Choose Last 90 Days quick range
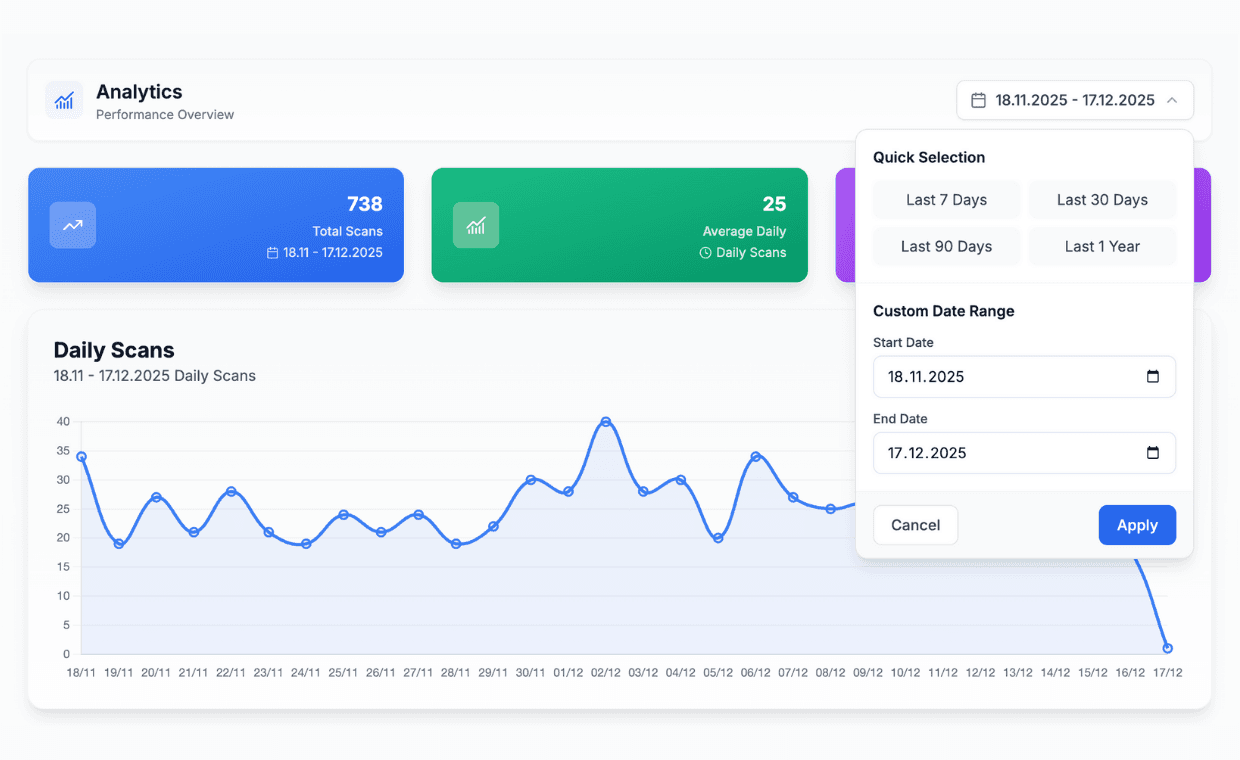This screenshot has width=1240, height=760. coord(946,246)
